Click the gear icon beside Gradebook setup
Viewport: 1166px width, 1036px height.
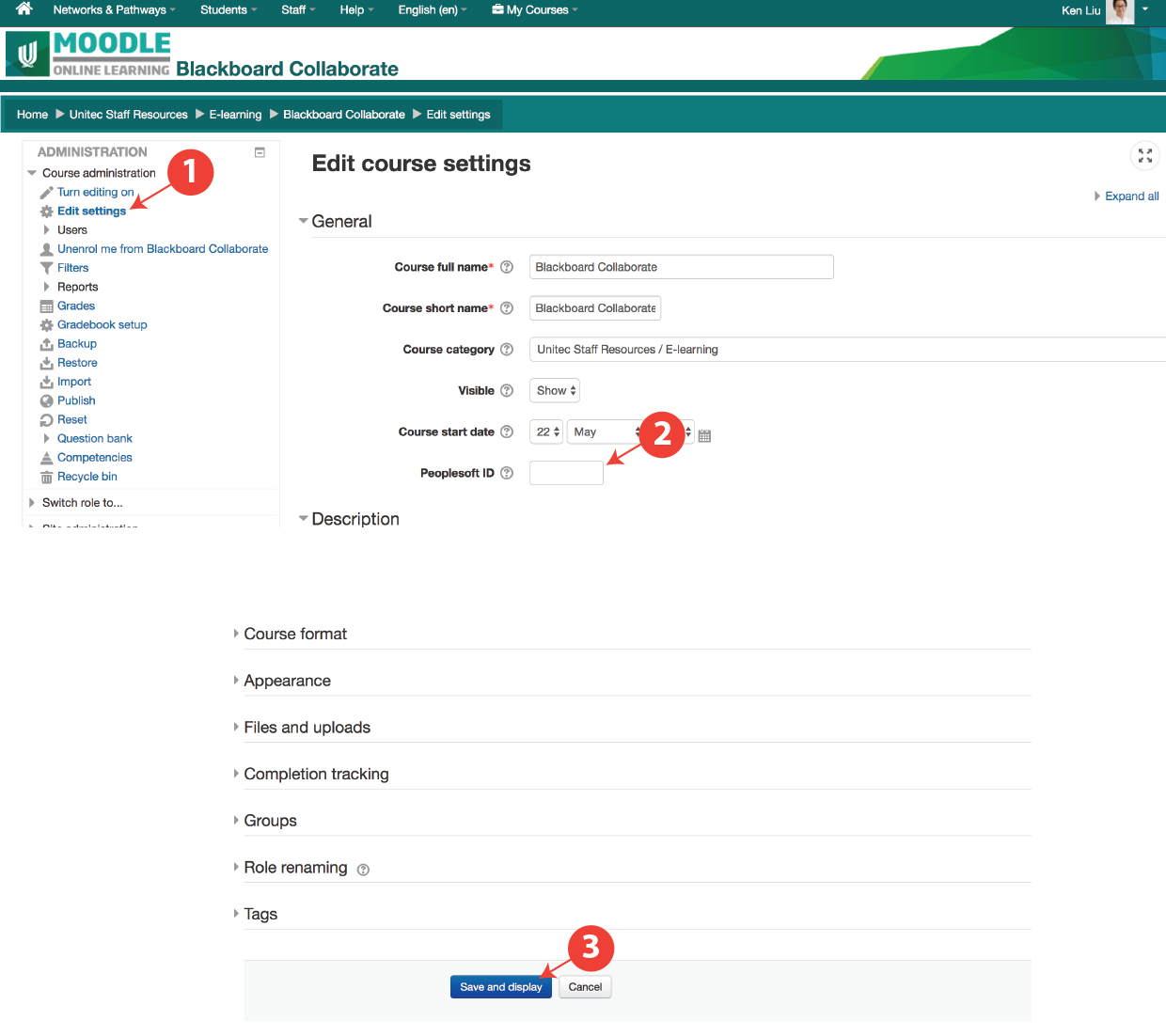tap(46, 325)
